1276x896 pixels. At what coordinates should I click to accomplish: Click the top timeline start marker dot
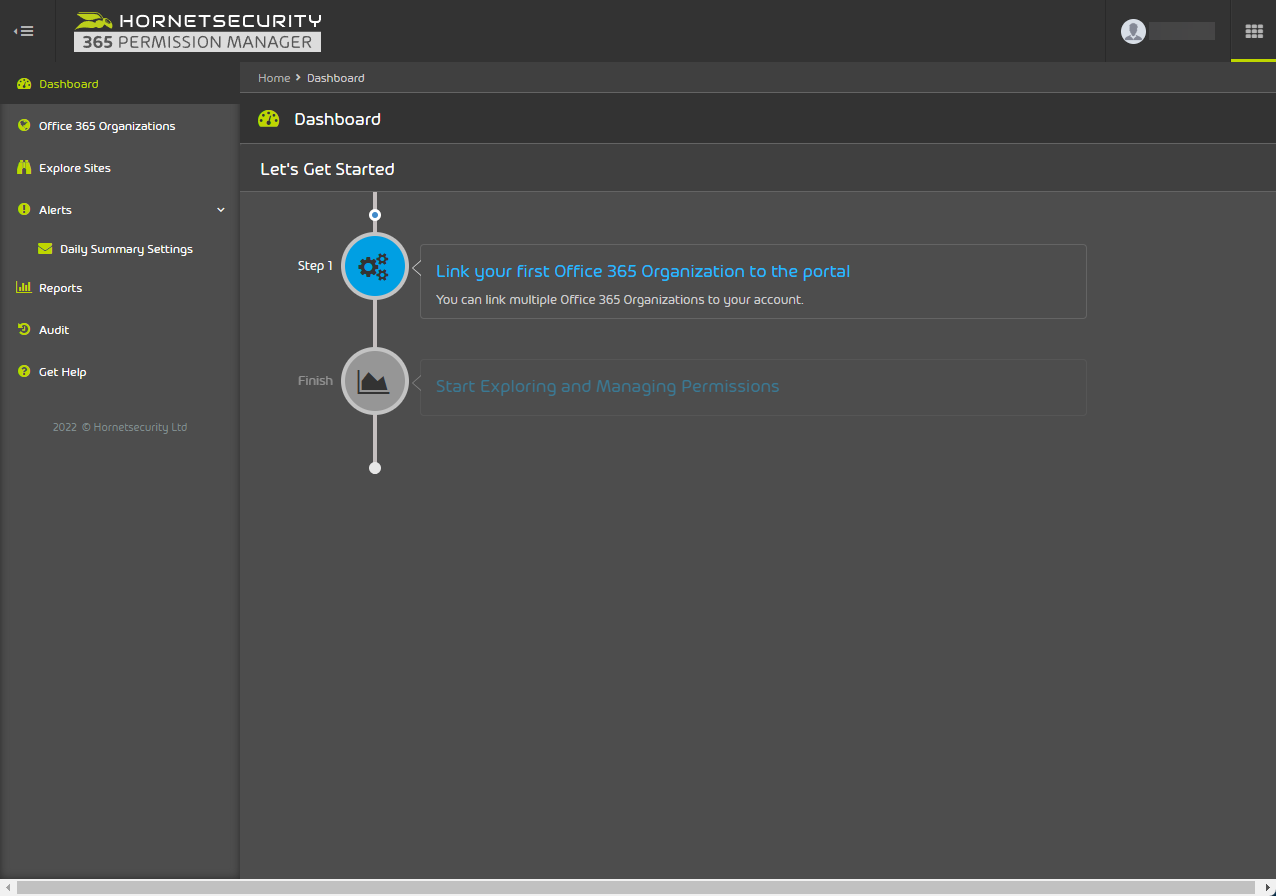375,215
